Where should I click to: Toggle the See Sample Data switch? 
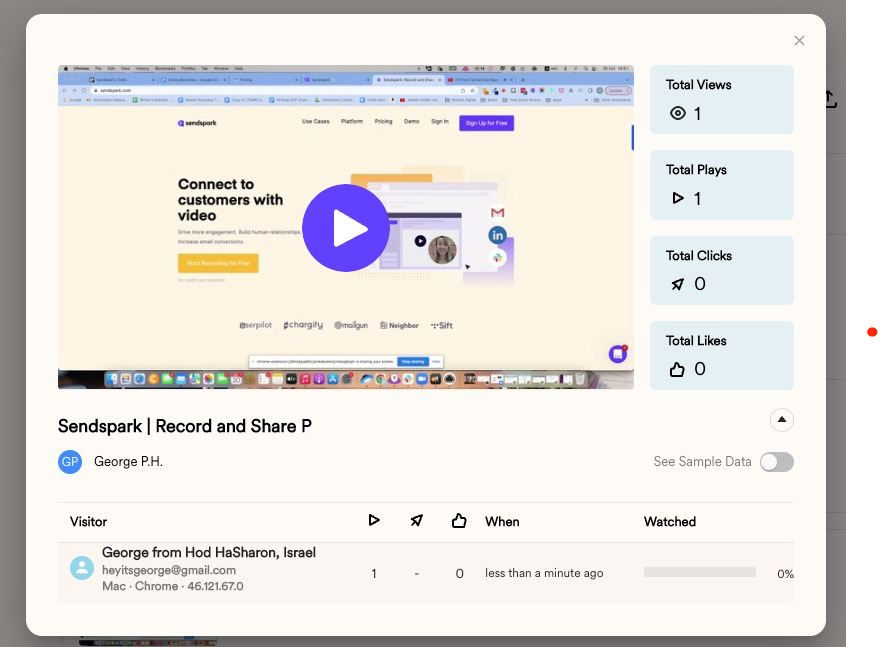[x=777, y=462]
